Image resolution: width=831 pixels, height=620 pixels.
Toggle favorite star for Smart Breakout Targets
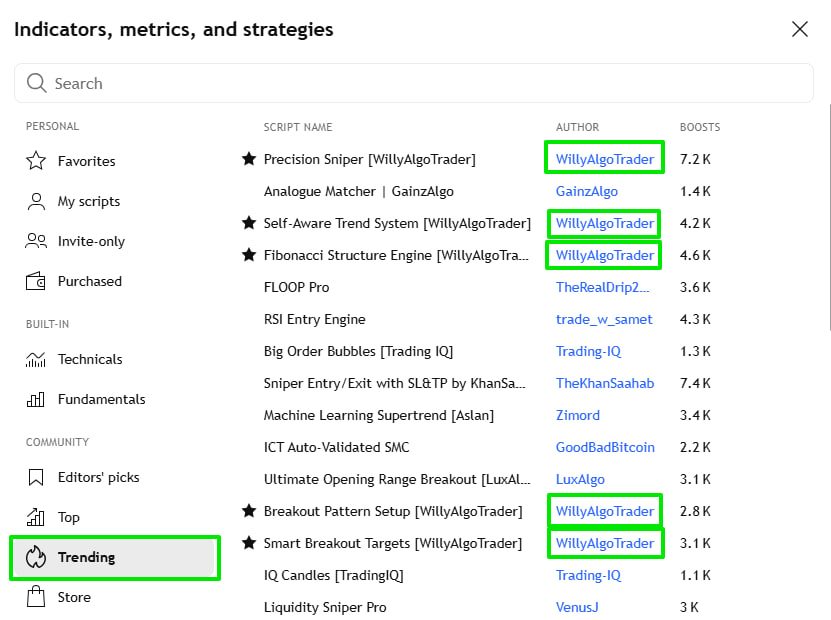click(249, 543)
